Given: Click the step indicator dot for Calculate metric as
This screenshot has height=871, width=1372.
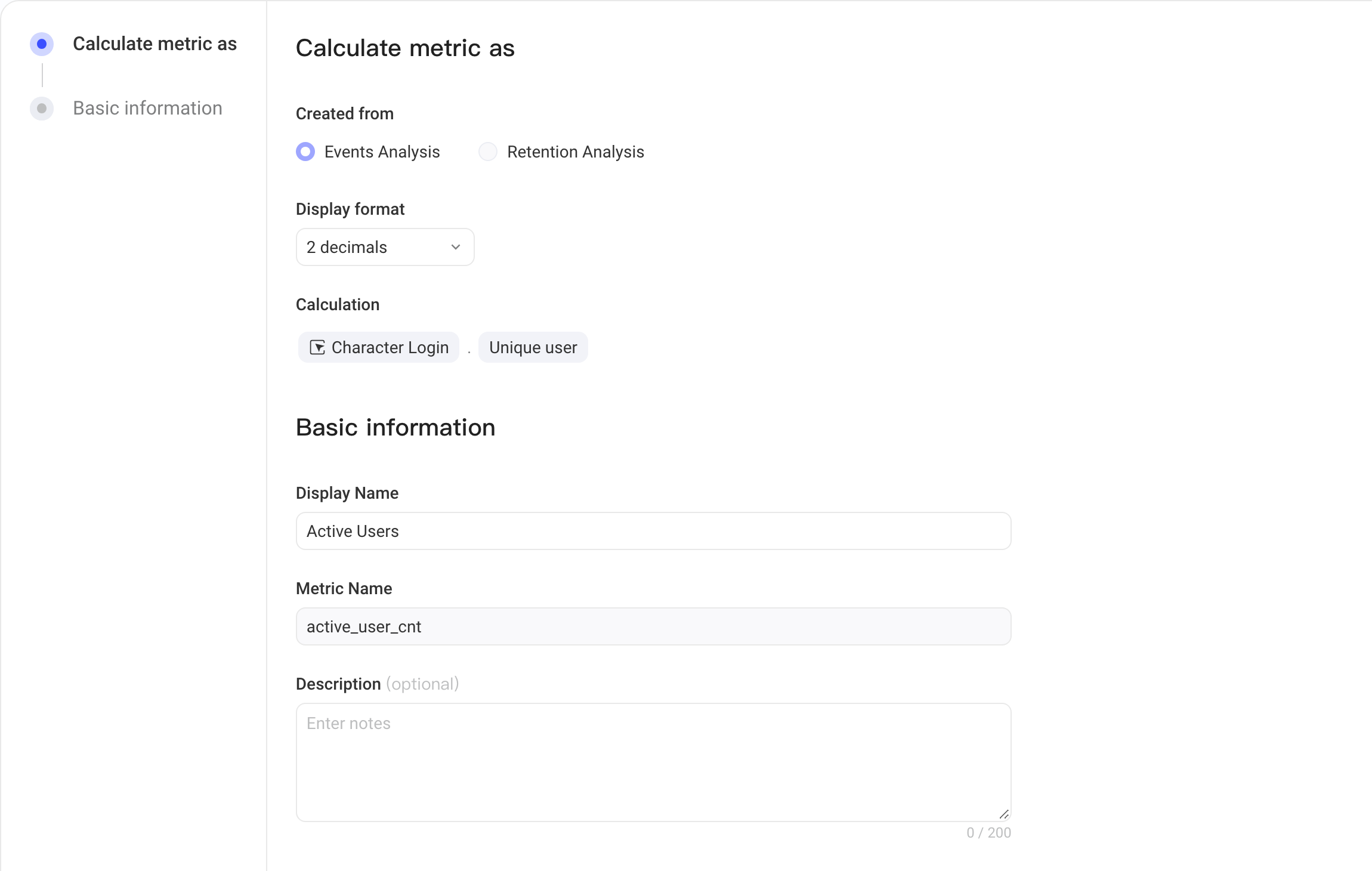Looking at the screenshot, I should (x=42, y=44).
